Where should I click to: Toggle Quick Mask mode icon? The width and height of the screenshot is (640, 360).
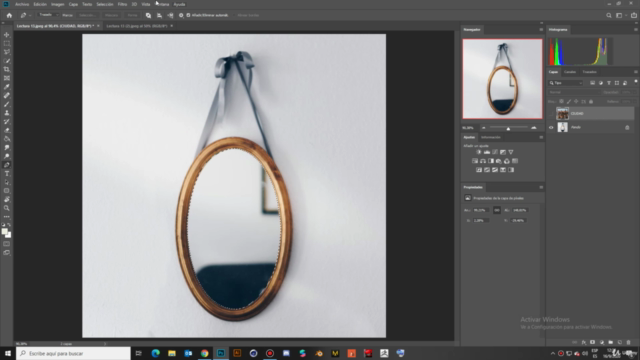coord(7,244)
